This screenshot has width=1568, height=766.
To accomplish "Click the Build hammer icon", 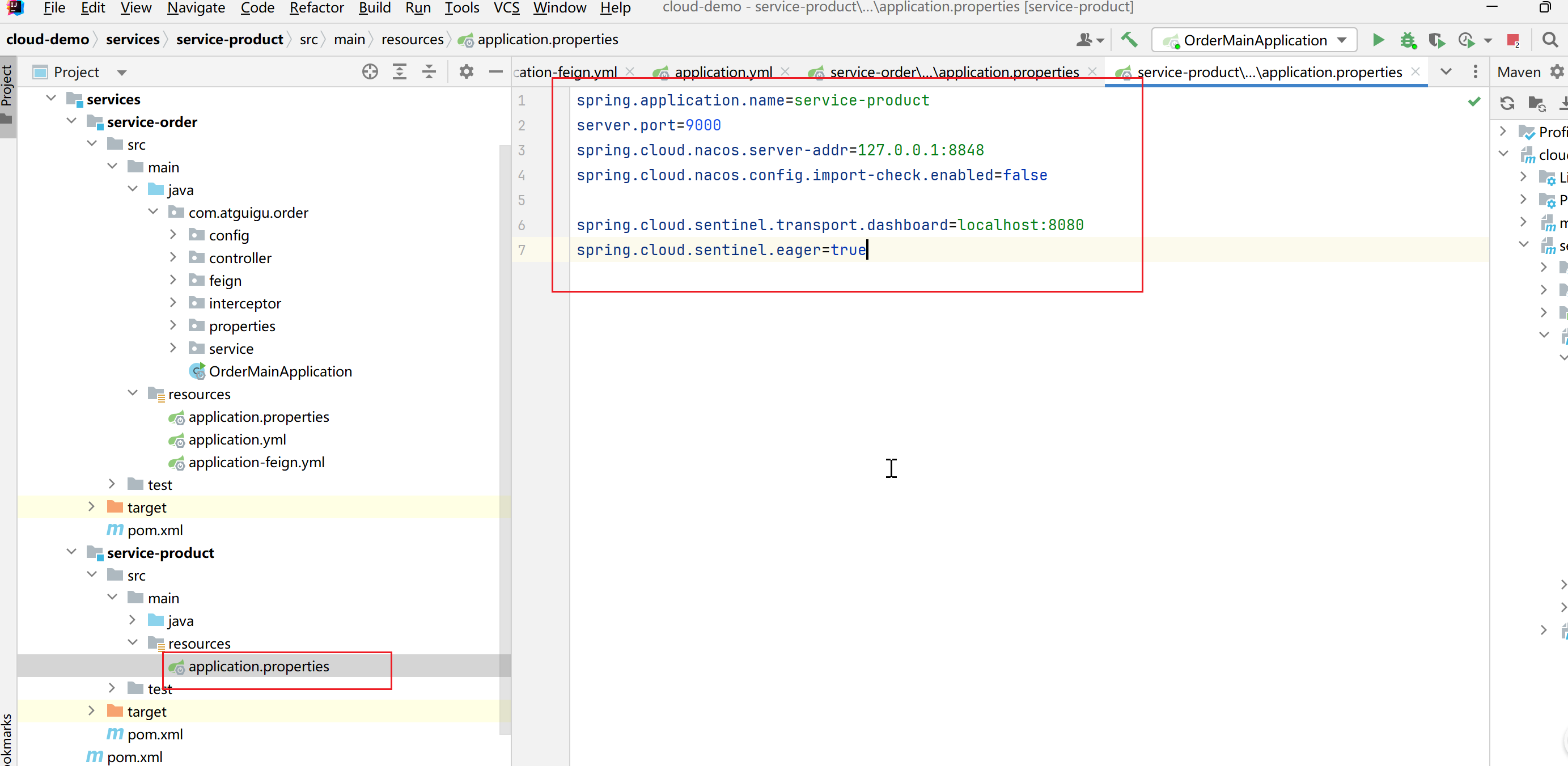I will (x=1129, y=40).
